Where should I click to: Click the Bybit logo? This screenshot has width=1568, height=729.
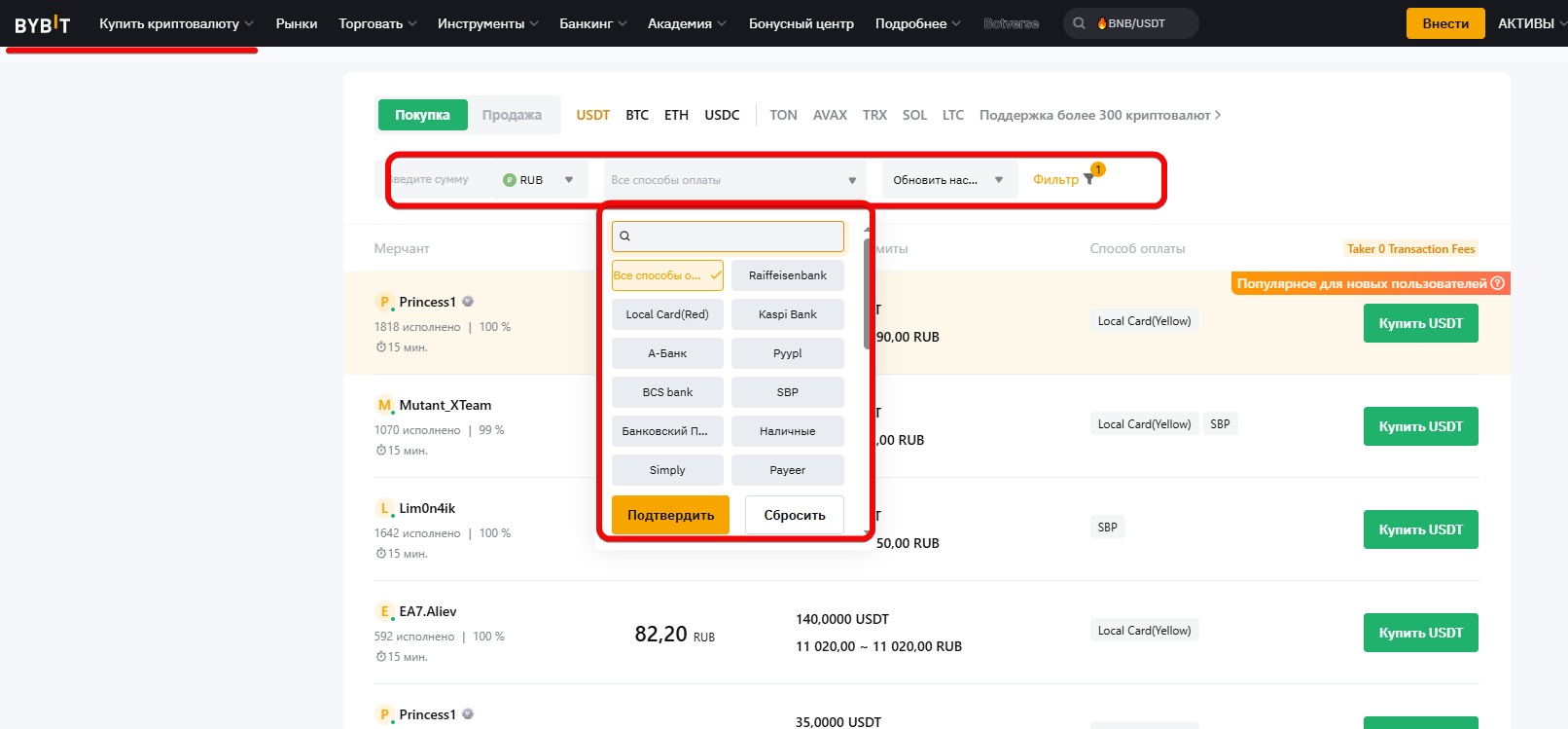click(x=42, y=24)
